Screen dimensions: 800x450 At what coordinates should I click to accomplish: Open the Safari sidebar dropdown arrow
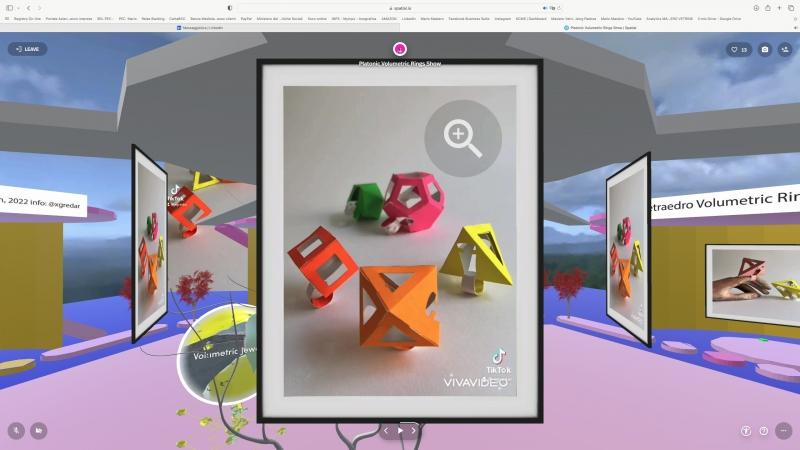click(18, 7)
